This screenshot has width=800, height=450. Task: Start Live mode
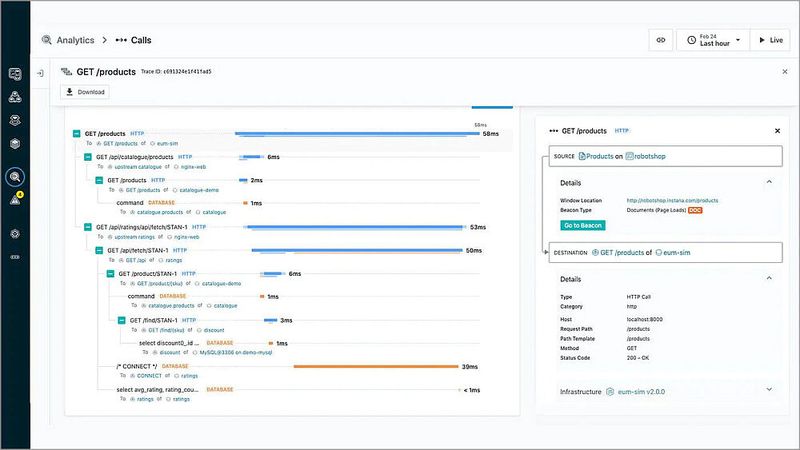[770, 40]
